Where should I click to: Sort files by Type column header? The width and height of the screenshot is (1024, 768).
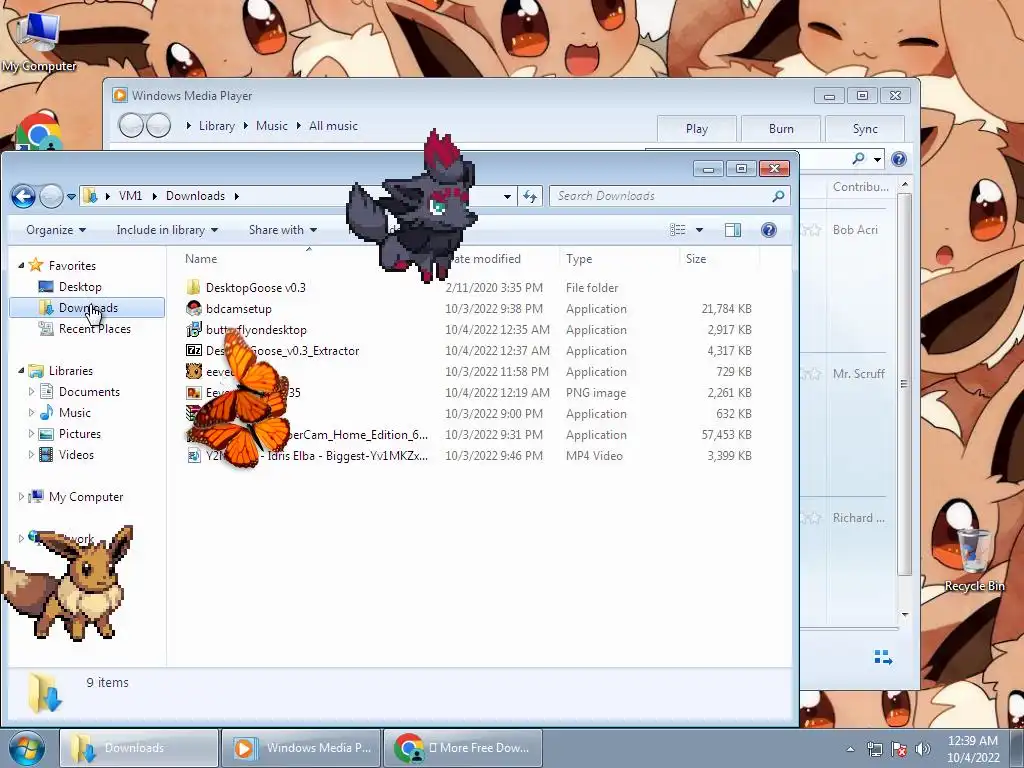579,259
